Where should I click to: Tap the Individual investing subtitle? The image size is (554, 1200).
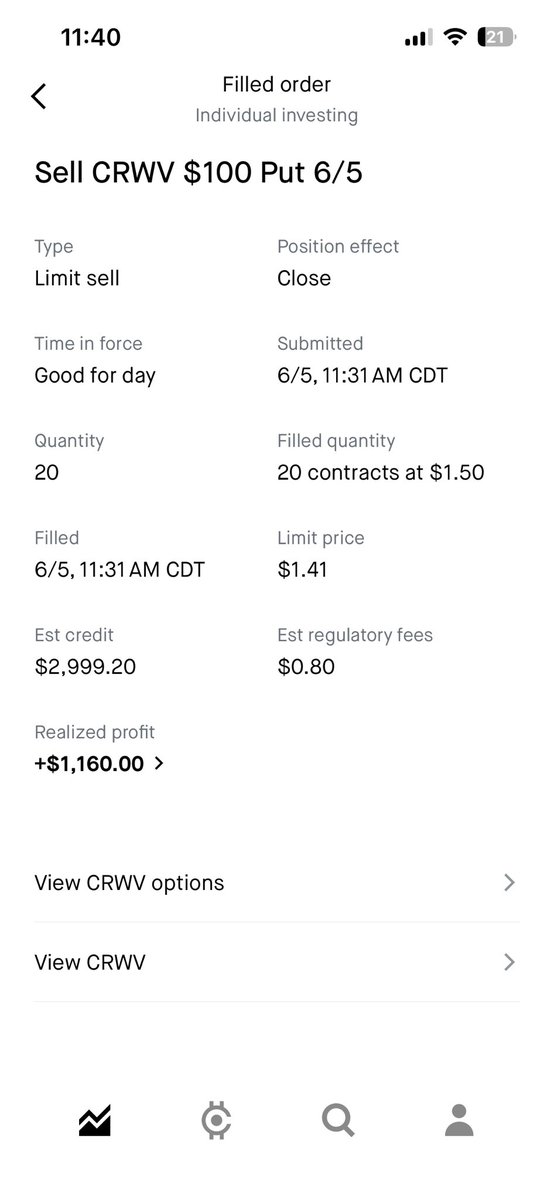pyautogui.click(x=277, y=116)
